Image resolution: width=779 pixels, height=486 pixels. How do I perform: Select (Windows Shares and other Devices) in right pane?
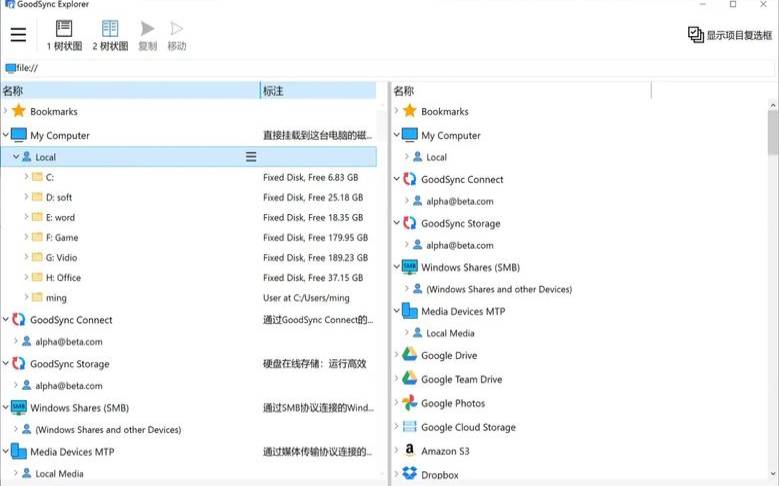[499, 289]
